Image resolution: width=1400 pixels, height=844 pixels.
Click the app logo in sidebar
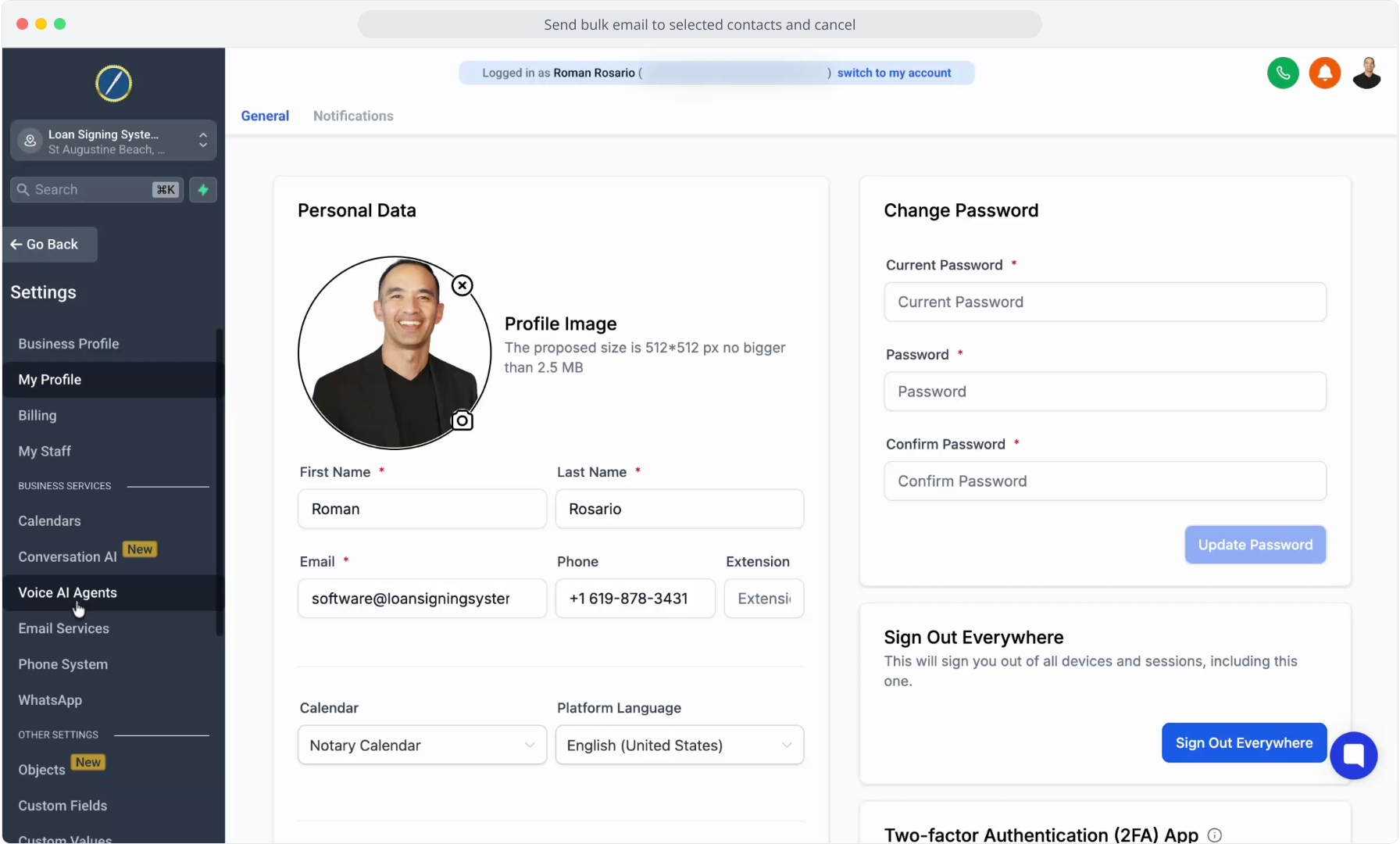point(113,84)
